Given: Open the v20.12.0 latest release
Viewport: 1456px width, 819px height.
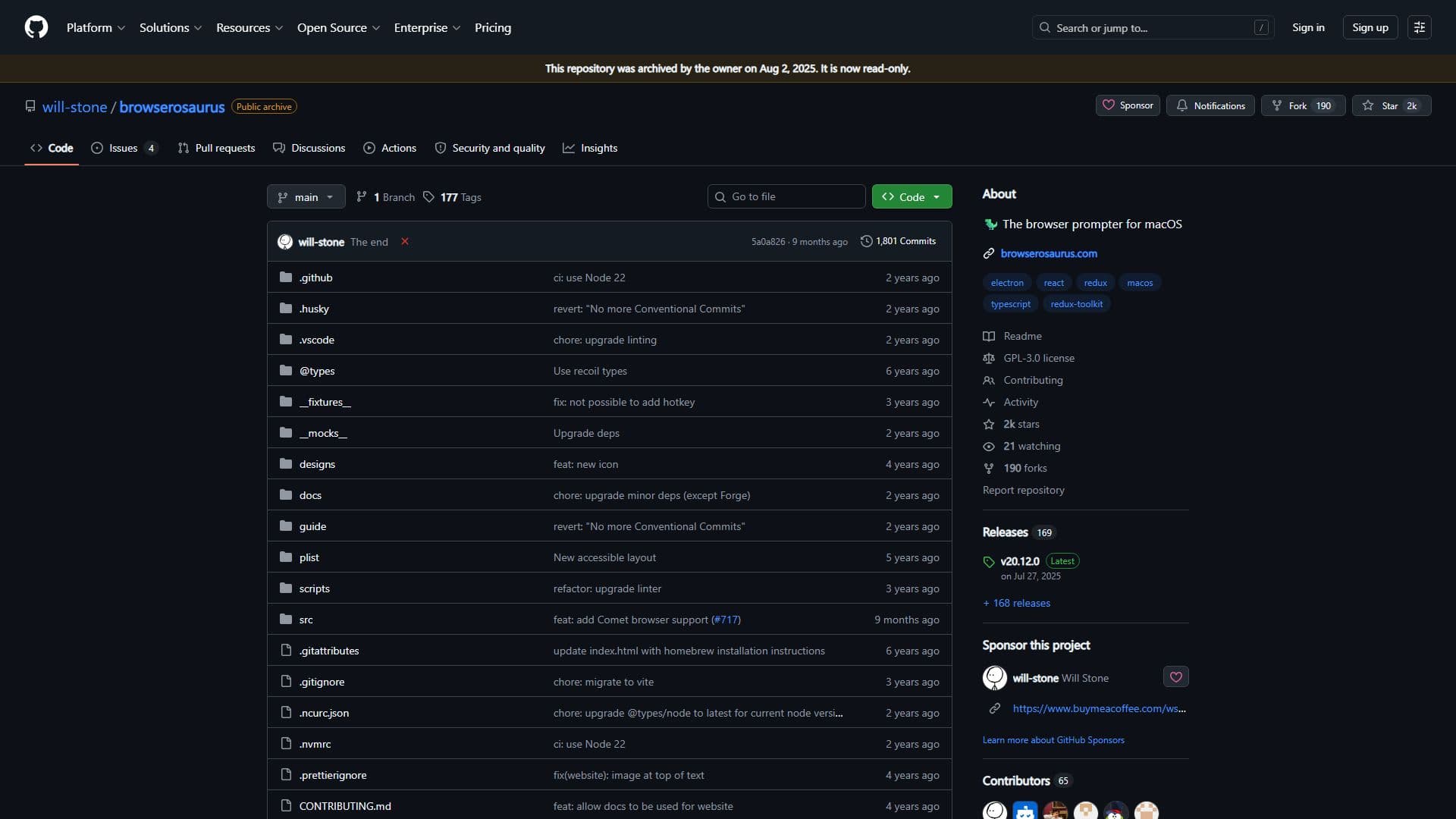Looking at the screenshot, I should [x=1020, y=561].
